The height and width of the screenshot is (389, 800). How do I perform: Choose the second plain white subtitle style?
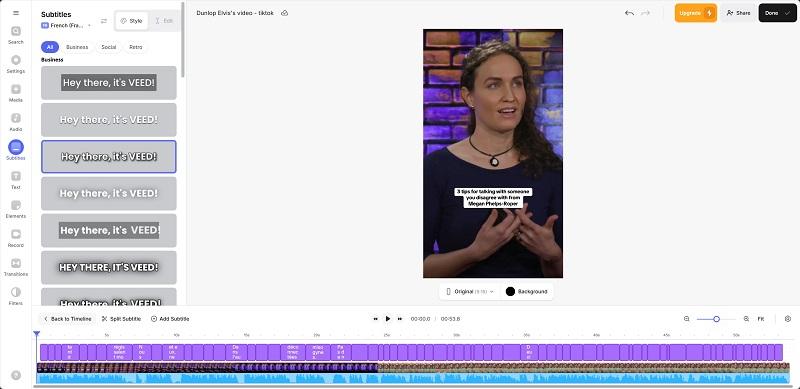[109, 120]
